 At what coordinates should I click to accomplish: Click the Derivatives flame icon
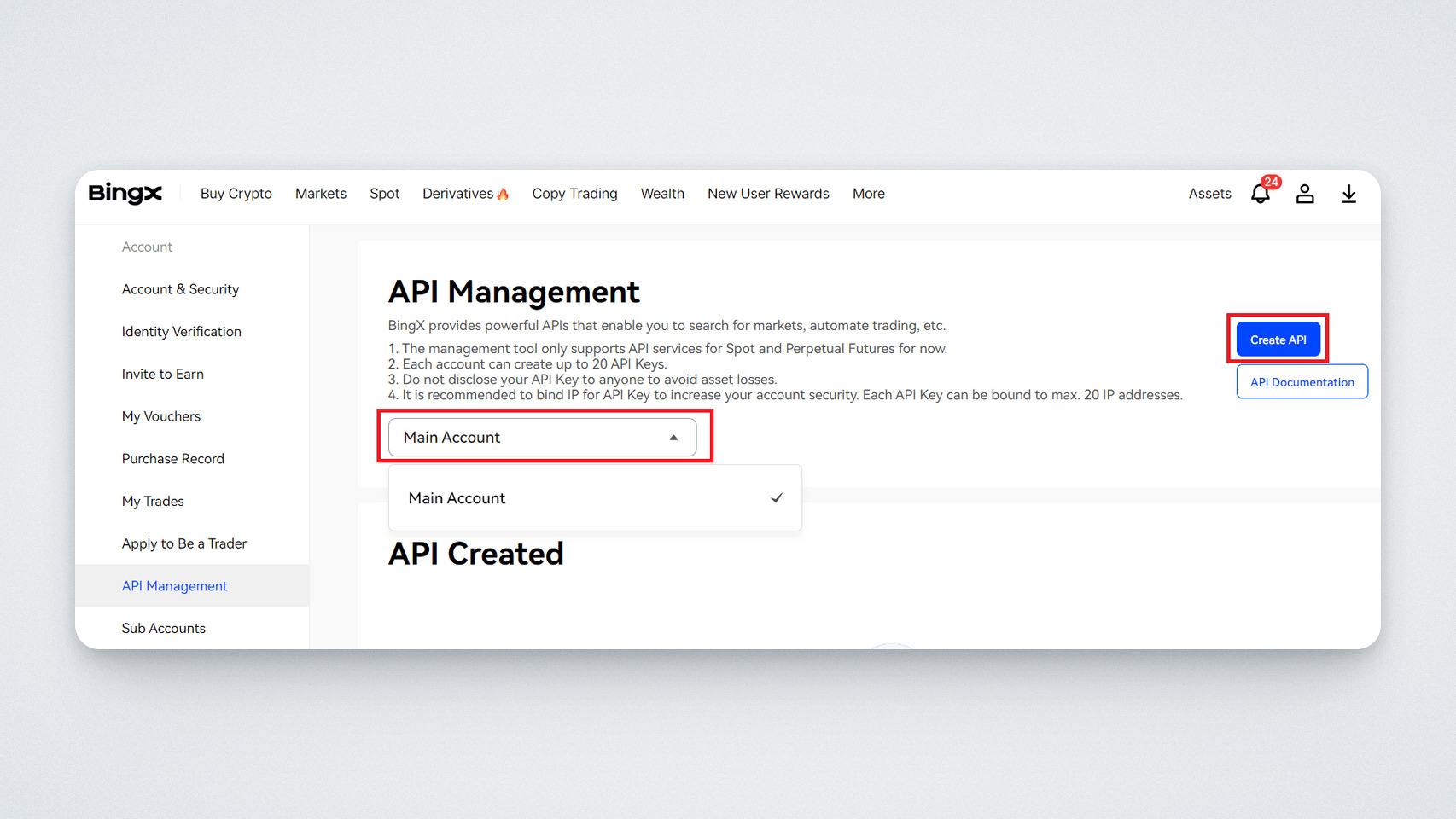tap(503, 195)
